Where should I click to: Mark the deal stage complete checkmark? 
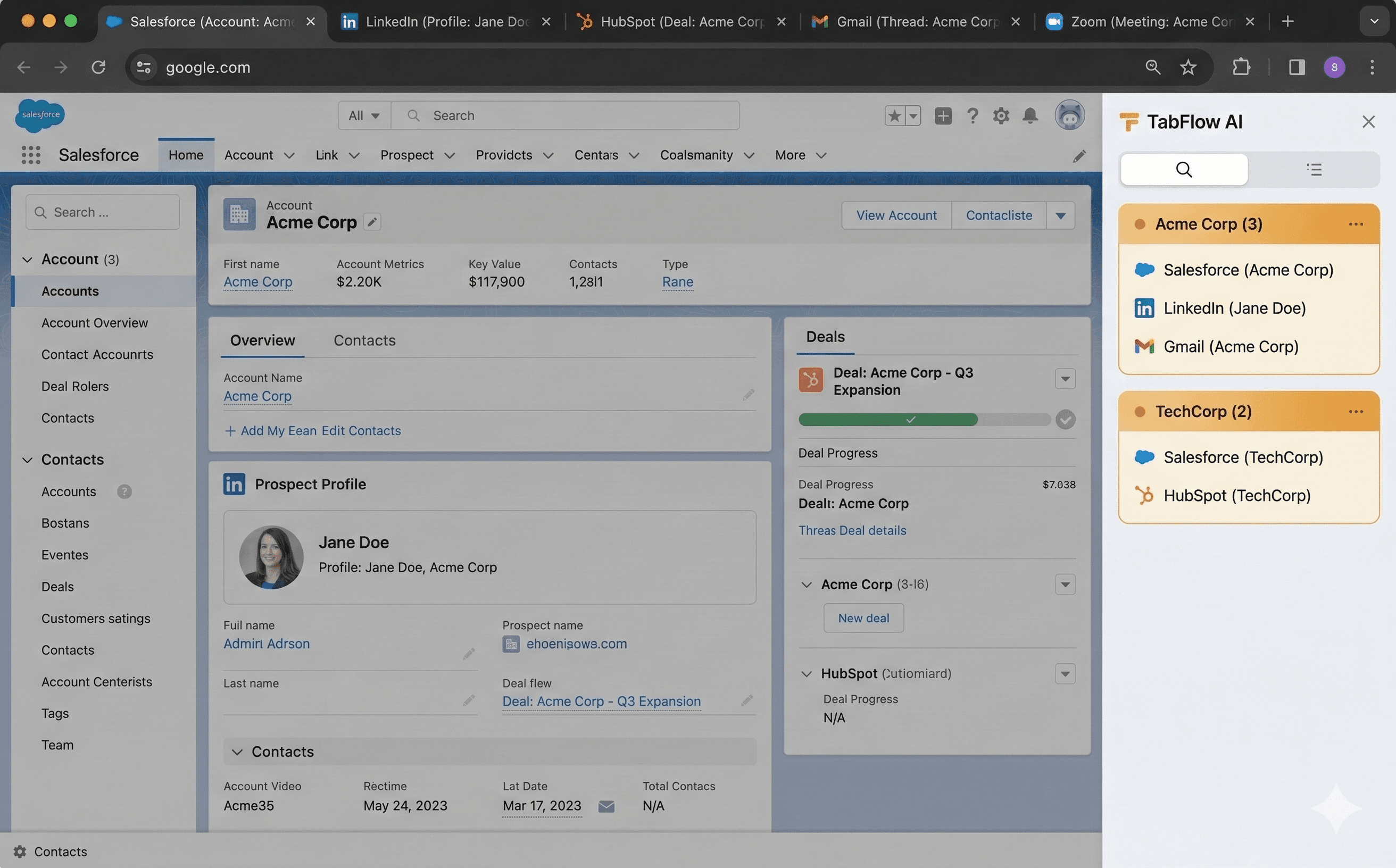pos(1065,420)
